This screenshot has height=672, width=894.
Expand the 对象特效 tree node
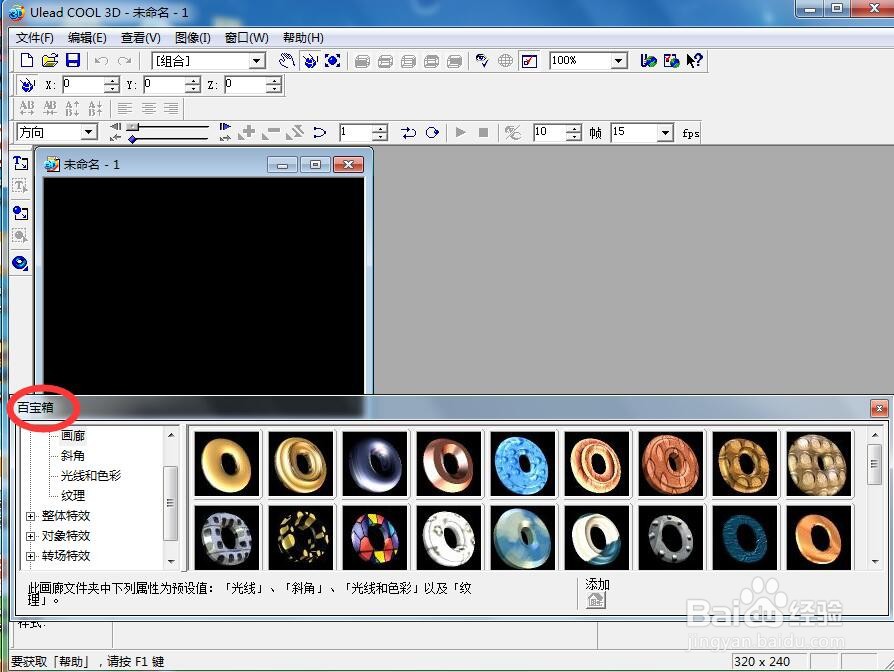(x=30, y=536)
